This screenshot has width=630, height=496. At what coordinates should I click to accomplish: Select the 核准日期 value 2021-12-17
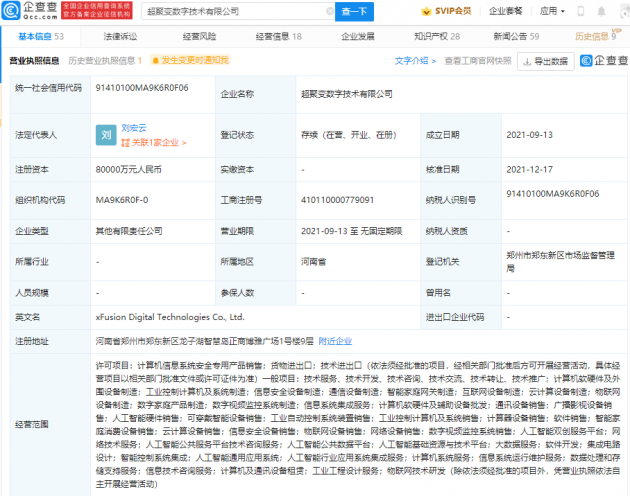click(x=530, y=170)
